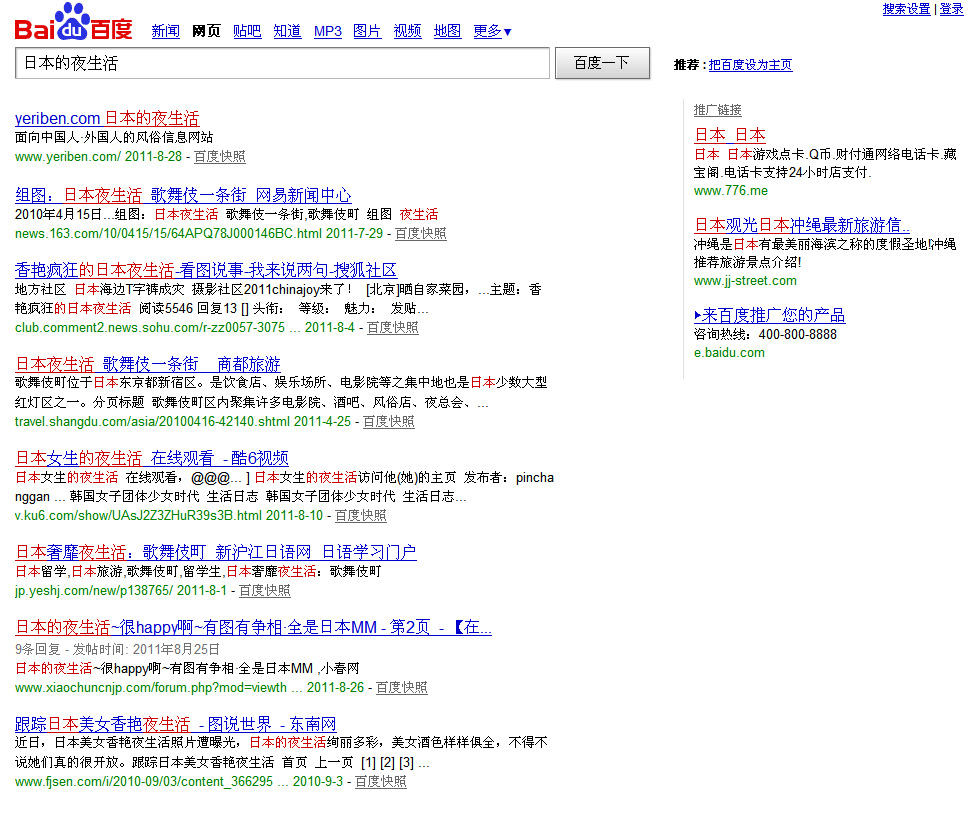Open 酷6视频 日本女生的夜生活 result
Image resolution: width=971 pixels, height=838 pixels.
(x=152, y=458)
